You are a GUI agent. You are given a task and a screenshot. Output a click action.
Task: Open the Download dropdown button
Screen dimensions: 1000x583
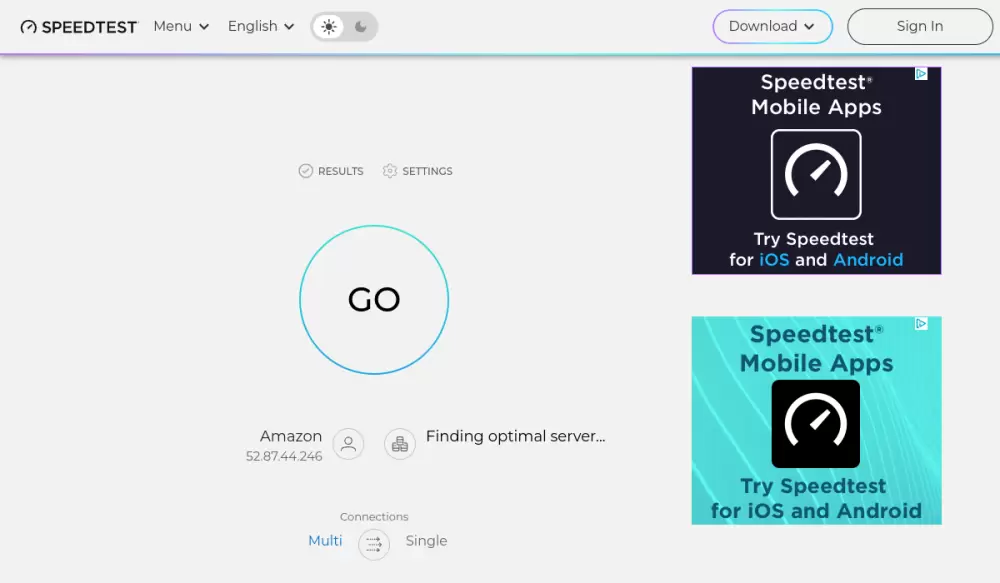click(772, 26)
